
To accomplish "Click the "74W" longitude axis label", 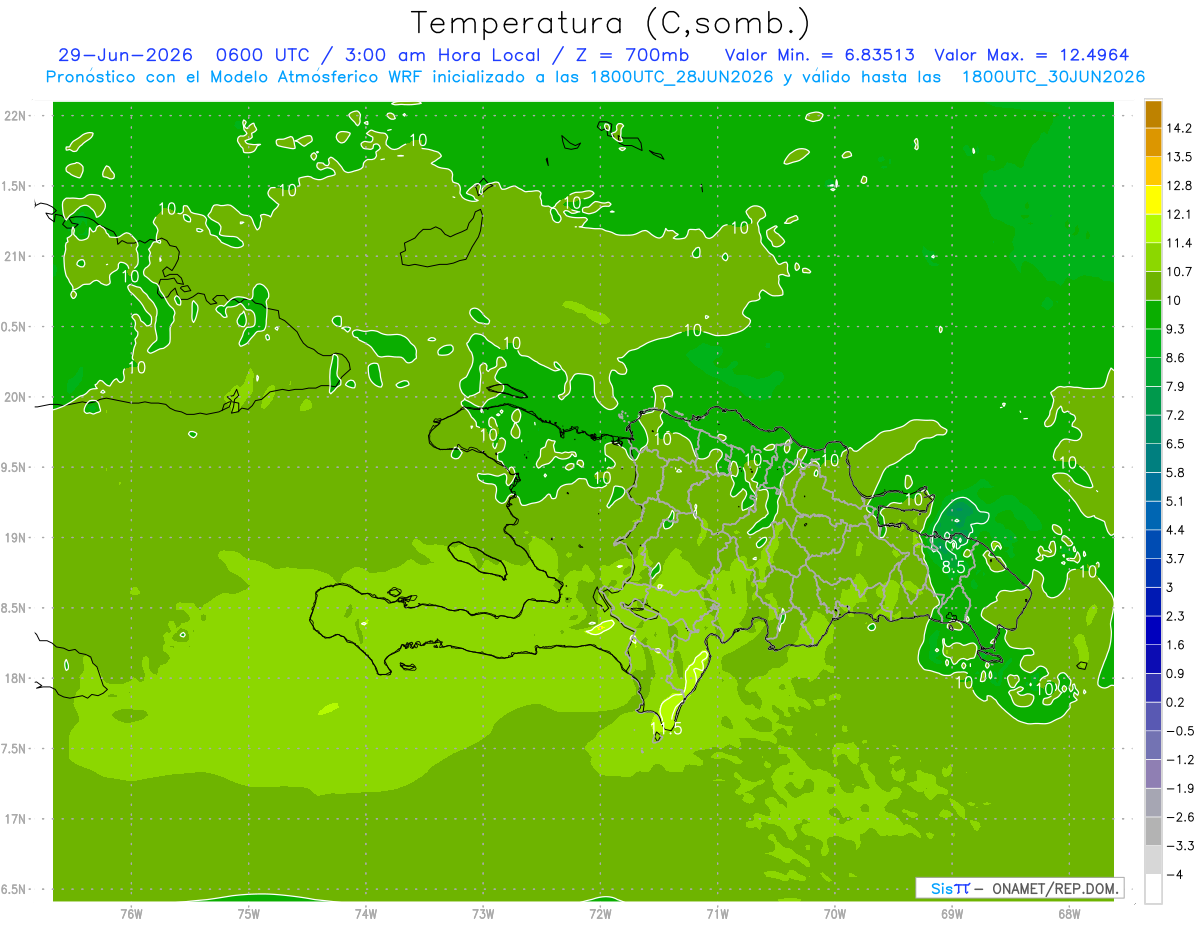I will 366,913.
